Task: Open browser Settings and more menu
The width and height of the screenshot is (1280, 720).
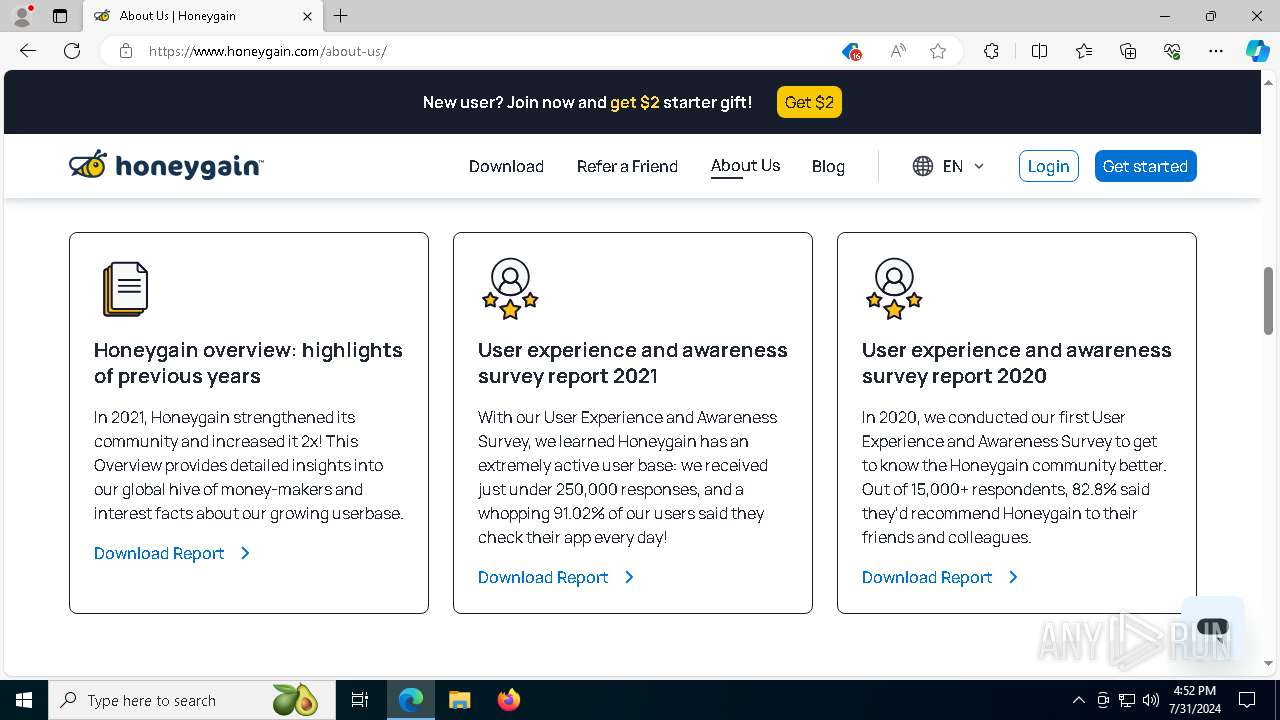Action: pyautogui.click(x=1216, y=51)
